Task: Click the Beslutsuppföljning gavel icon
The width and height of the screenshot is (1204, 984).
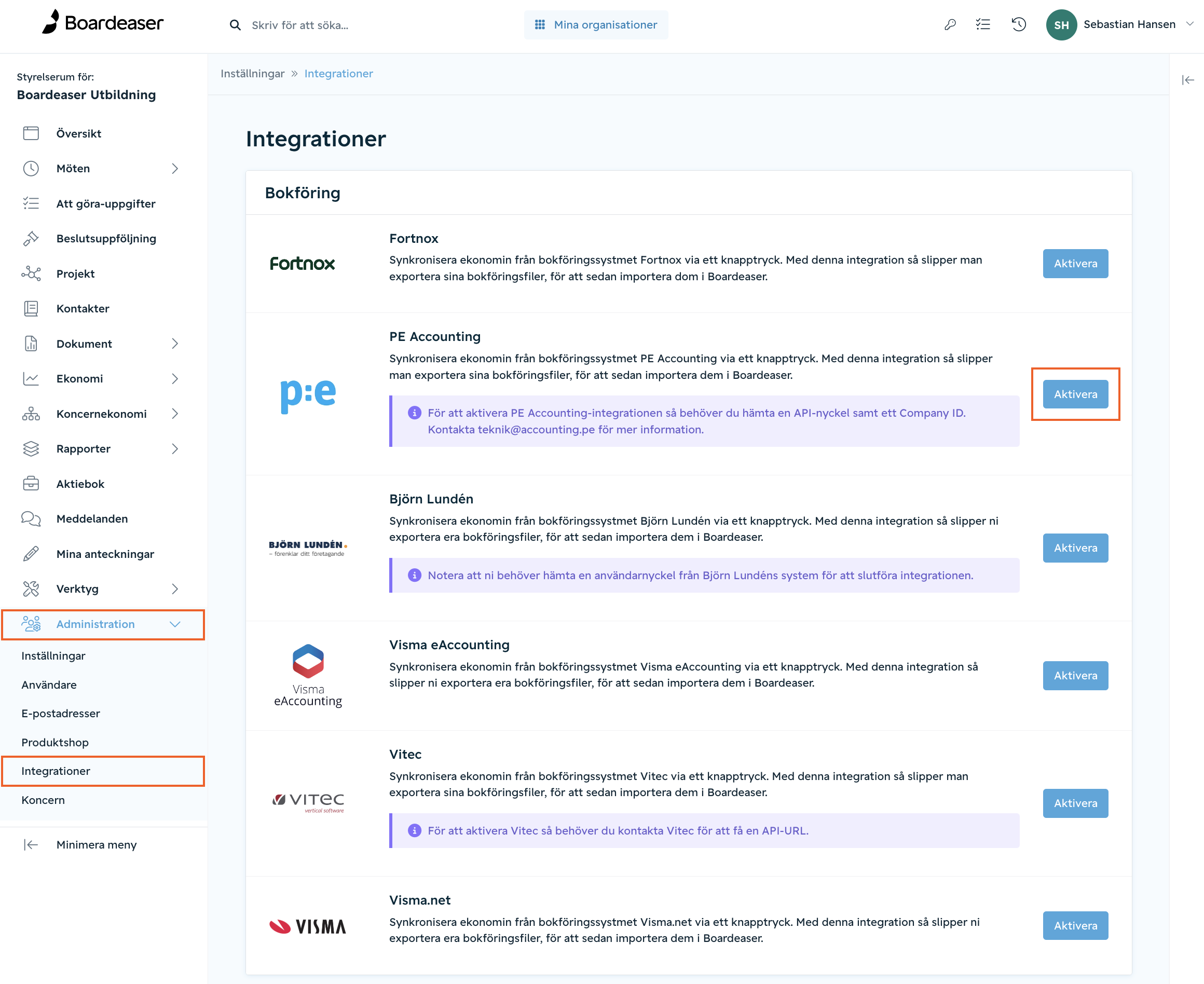Action: coord(31,239)
